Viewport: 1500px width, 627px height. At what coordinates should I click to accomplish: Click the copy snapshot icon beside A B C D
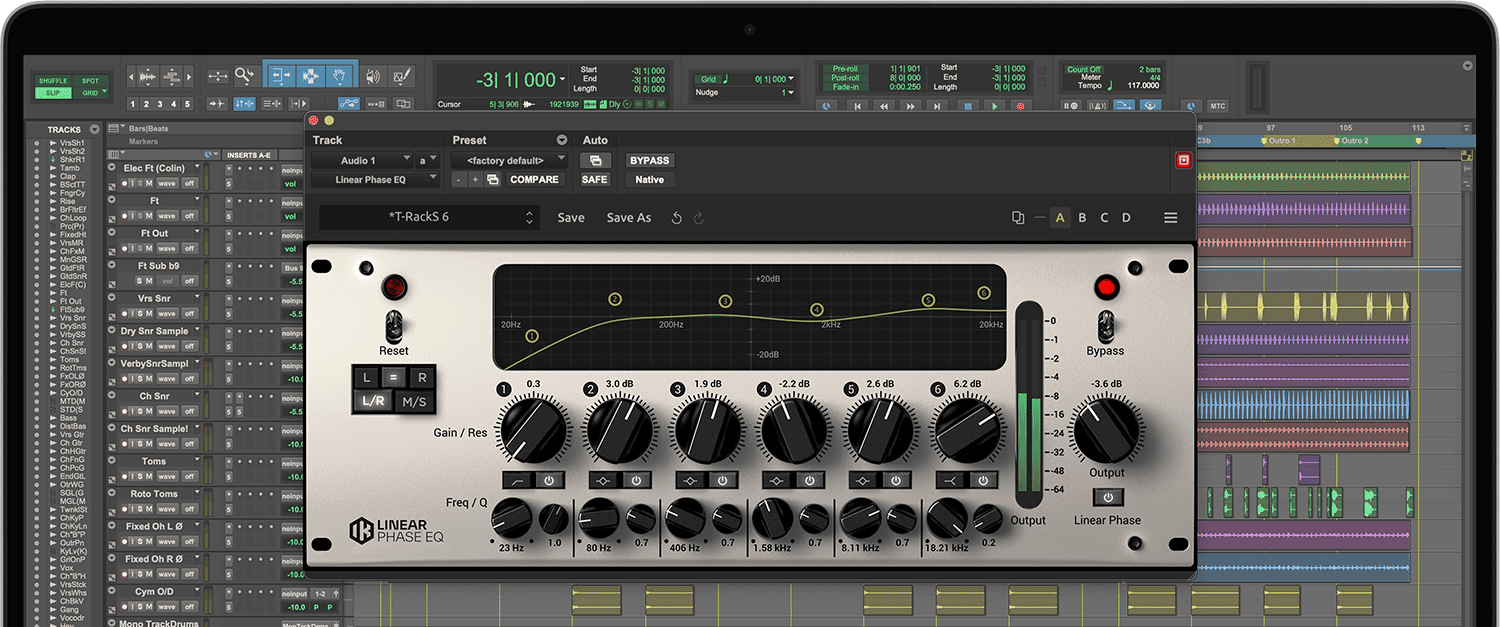click(x=1018, y=217)
